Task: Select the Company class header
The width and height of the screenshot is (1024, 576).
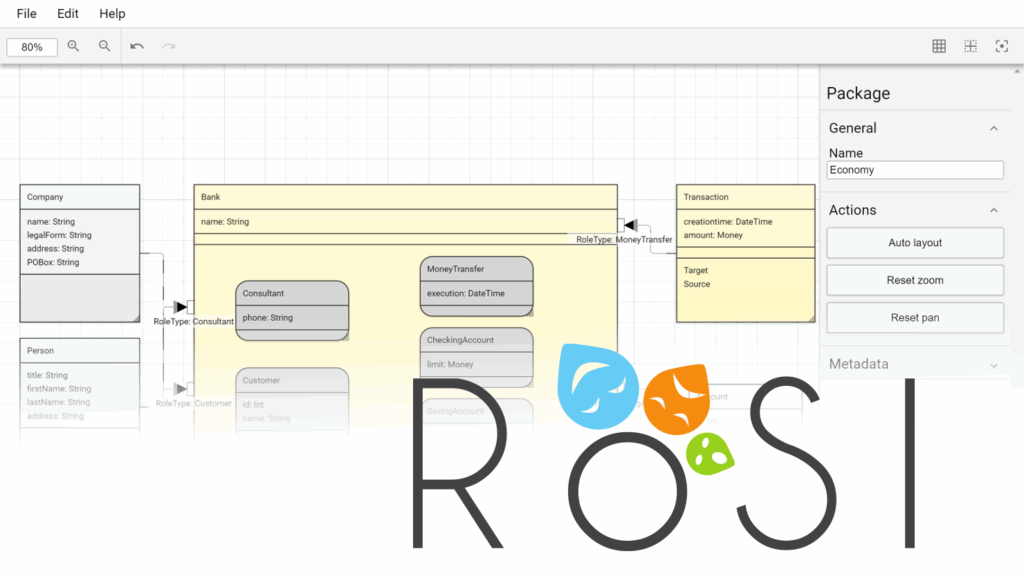Action: point(80,197)
